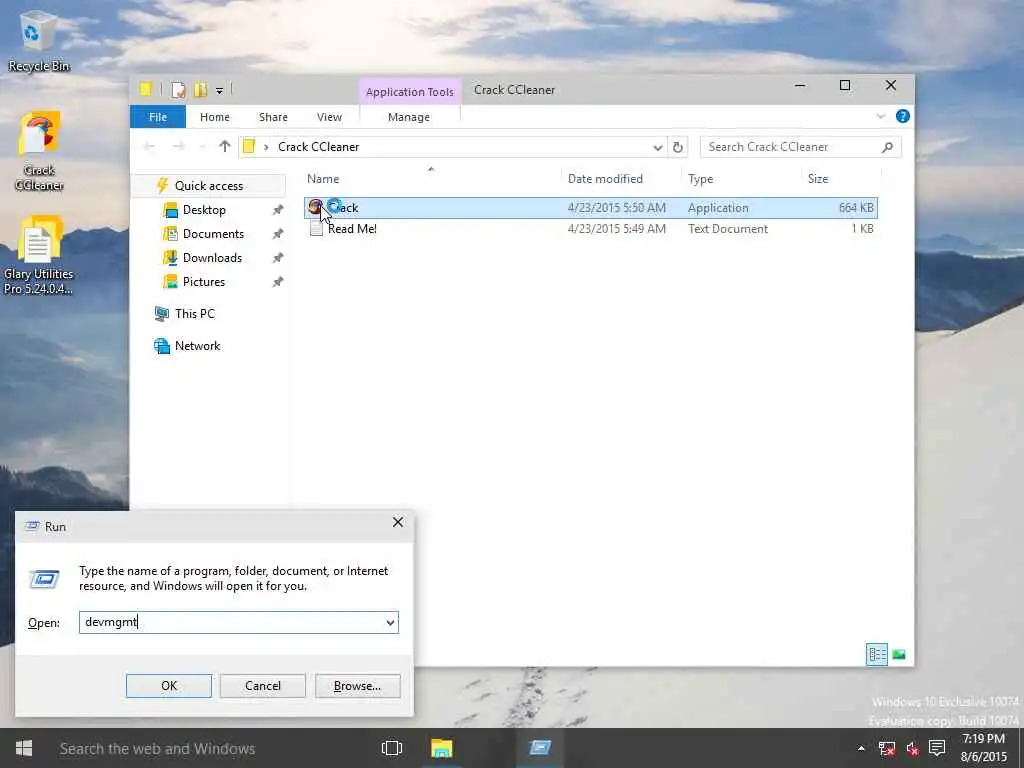Go up one folder level arrow

coord(225,146)
